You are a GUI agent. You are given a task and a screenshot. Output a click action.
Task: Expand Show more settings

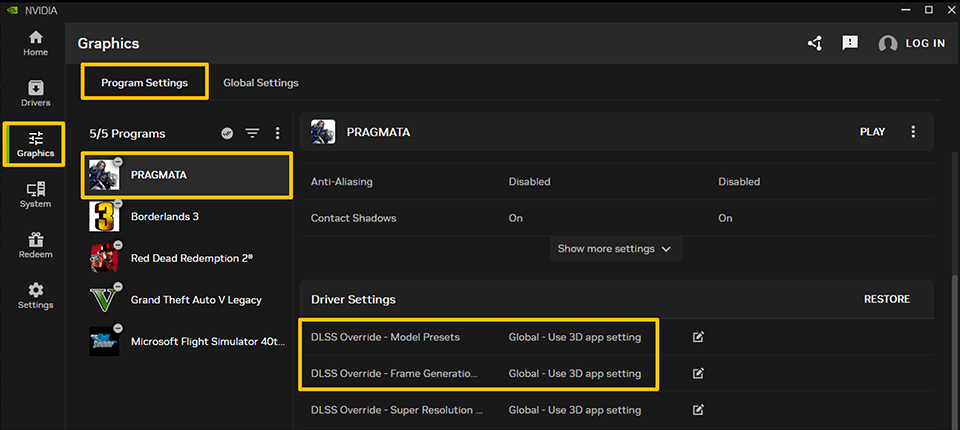615,249
